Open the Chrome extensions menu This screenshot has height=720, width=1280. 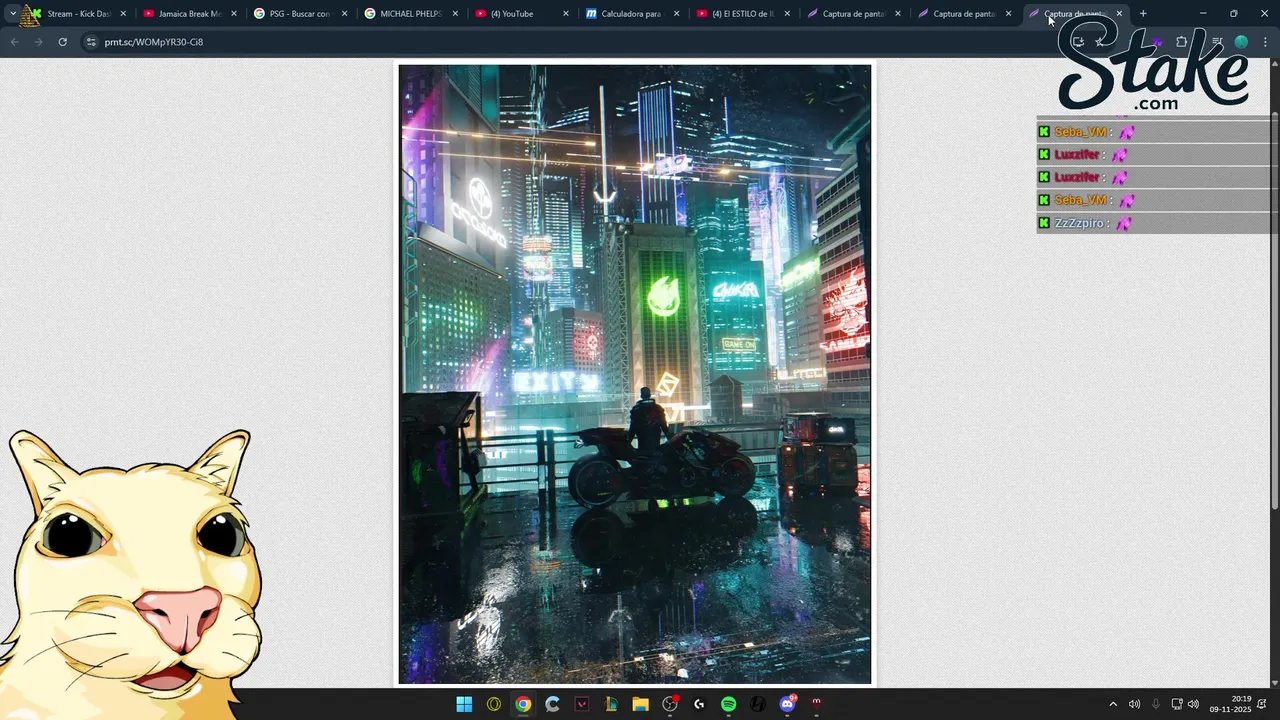click(x=1181, y=42)
